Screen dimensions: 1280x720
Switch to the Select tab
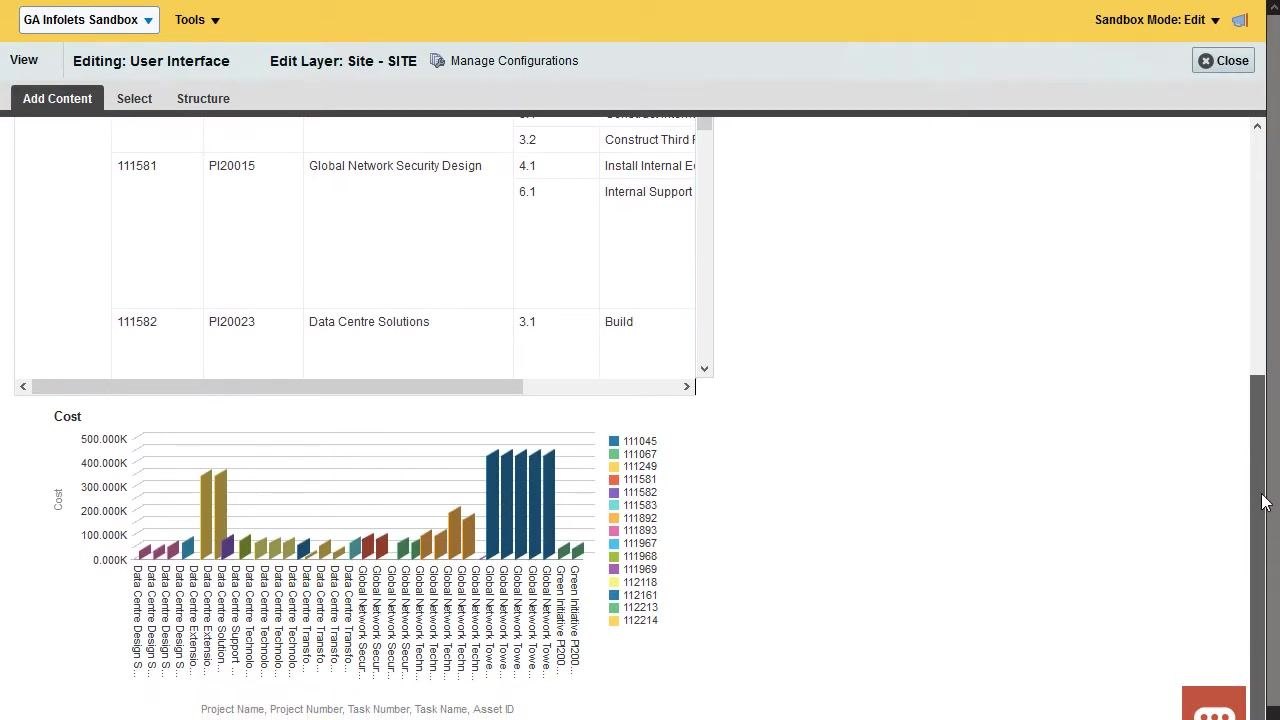[x=134, y=99]
